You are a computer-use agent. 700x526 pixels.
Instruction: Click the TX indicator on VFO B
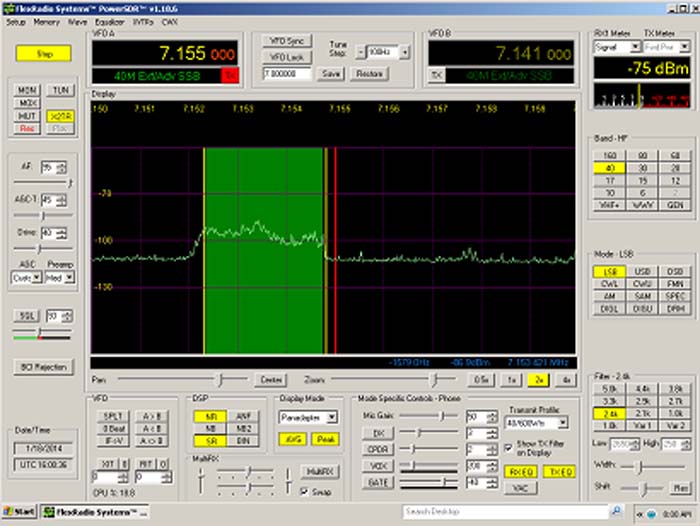[437, 75]
